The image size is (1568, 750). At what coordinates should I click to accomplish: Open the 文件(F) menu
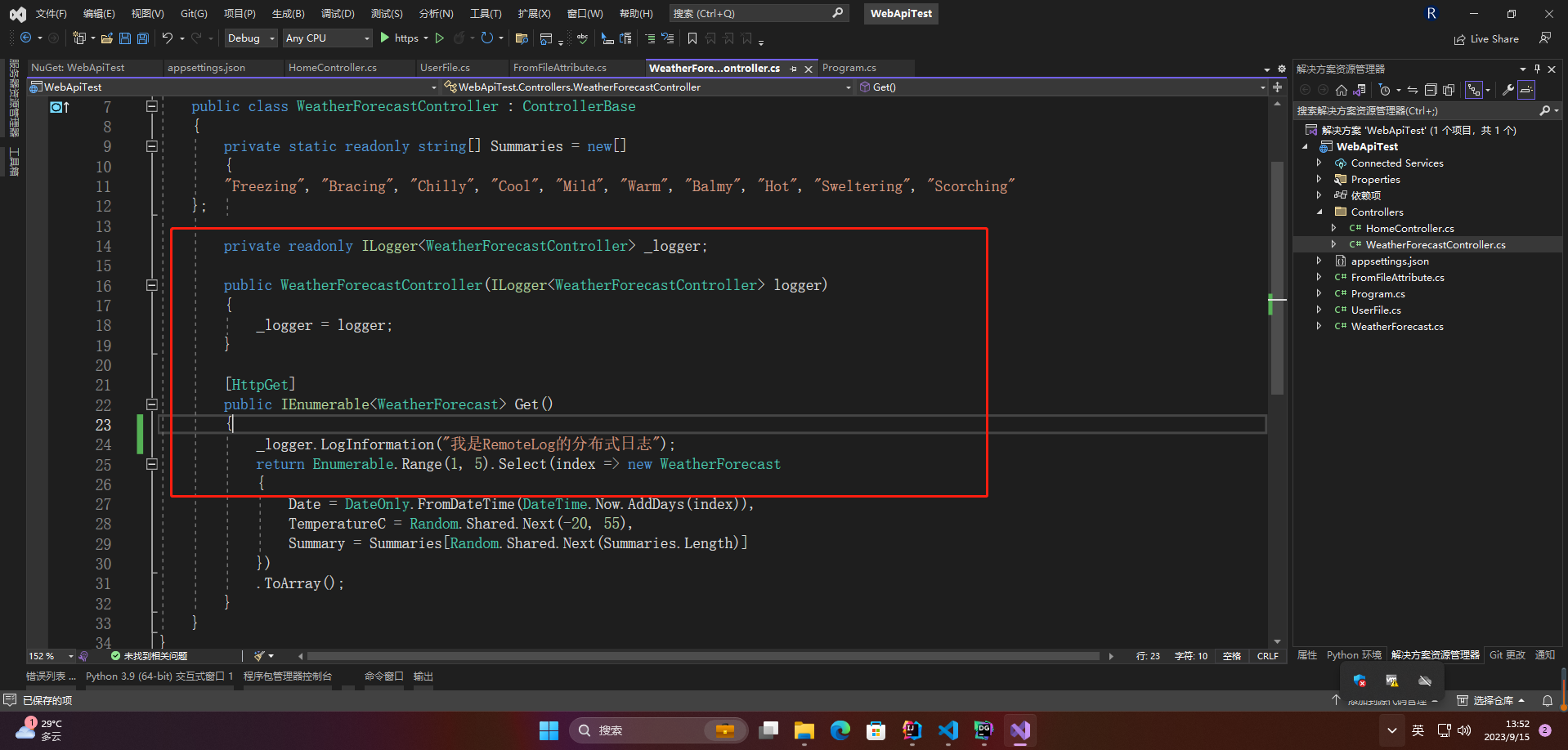(51, 14)
